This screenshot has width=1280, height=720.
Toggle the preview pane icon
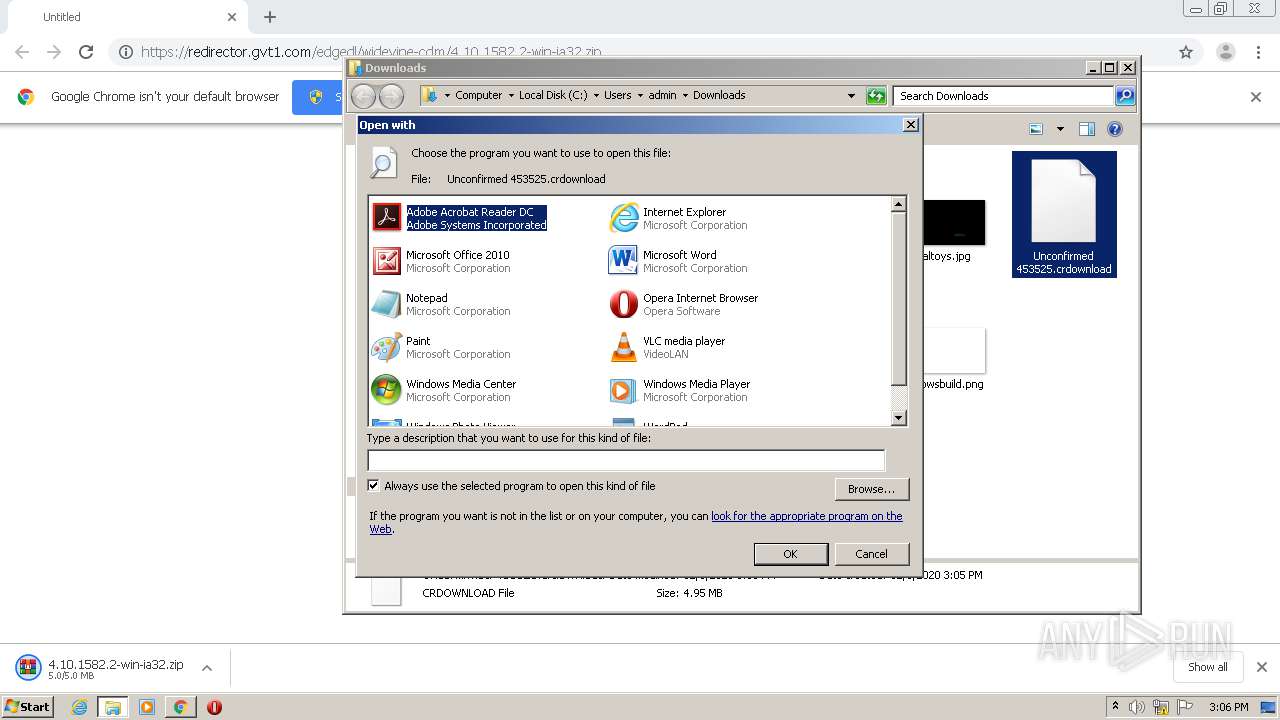(1087, 129)
